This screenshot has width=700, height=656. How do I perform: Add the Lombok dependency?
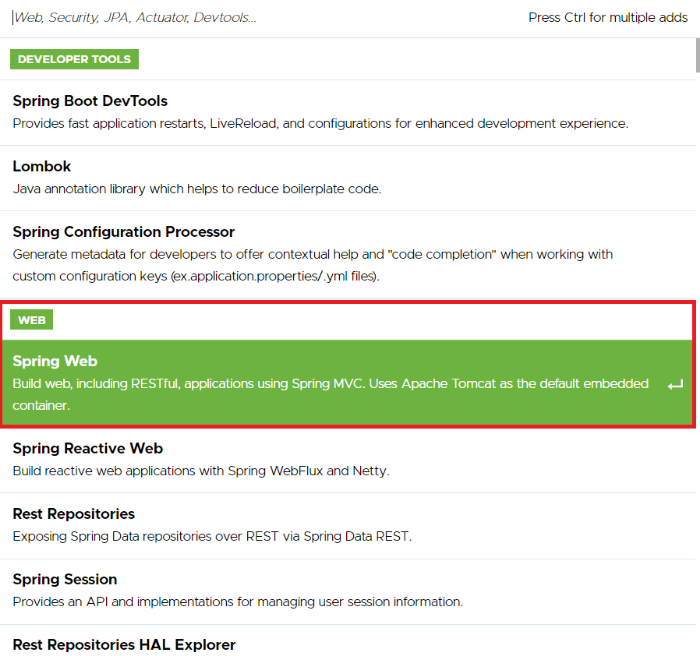coord(348,178)
